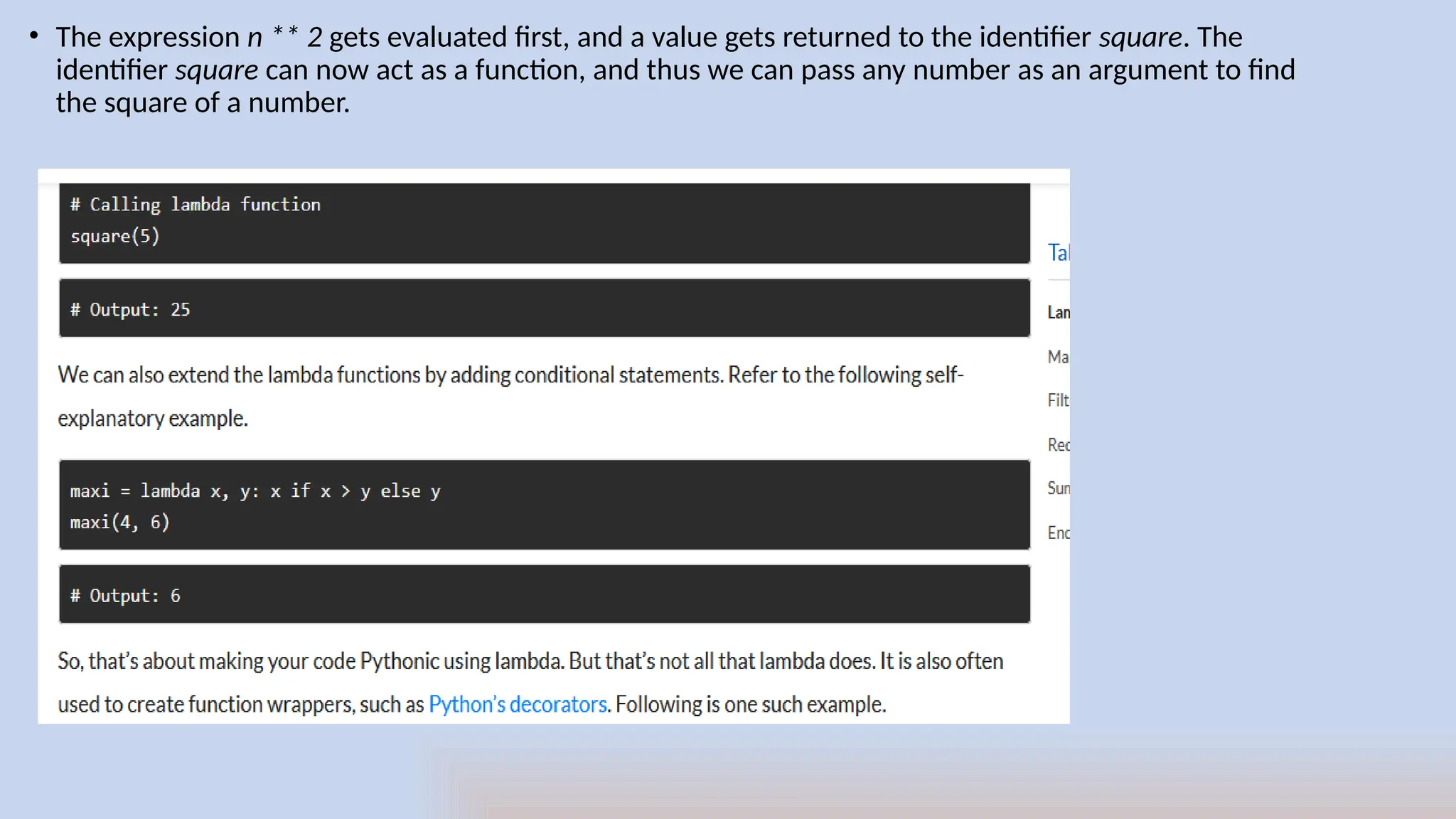The width and height of the screenshot is (1456, 819).
Task: Click the 'square(5)' code line
Action: point(115,237)
